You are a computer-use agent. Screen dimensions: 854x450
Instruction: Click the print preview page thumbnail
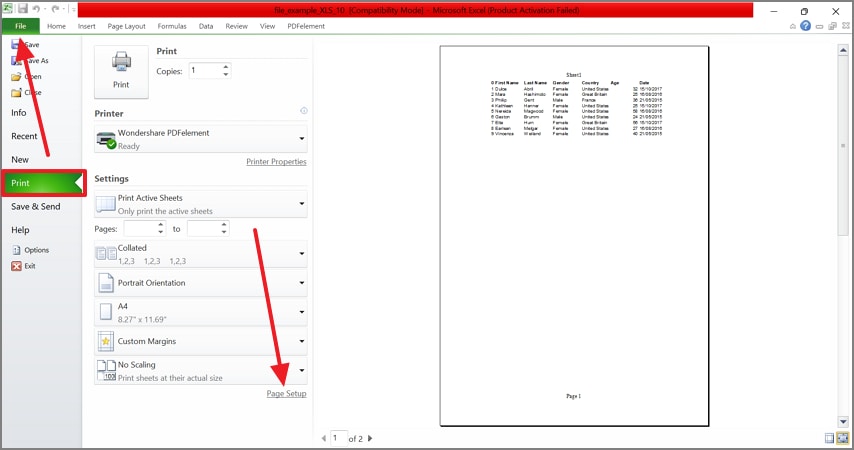point(574,236)
